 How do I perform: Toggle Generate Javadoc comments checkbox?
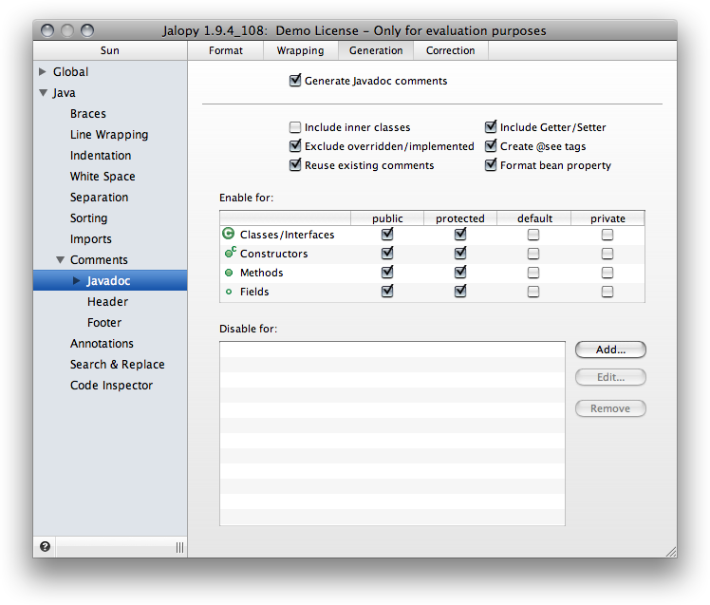tap(295, 81)
